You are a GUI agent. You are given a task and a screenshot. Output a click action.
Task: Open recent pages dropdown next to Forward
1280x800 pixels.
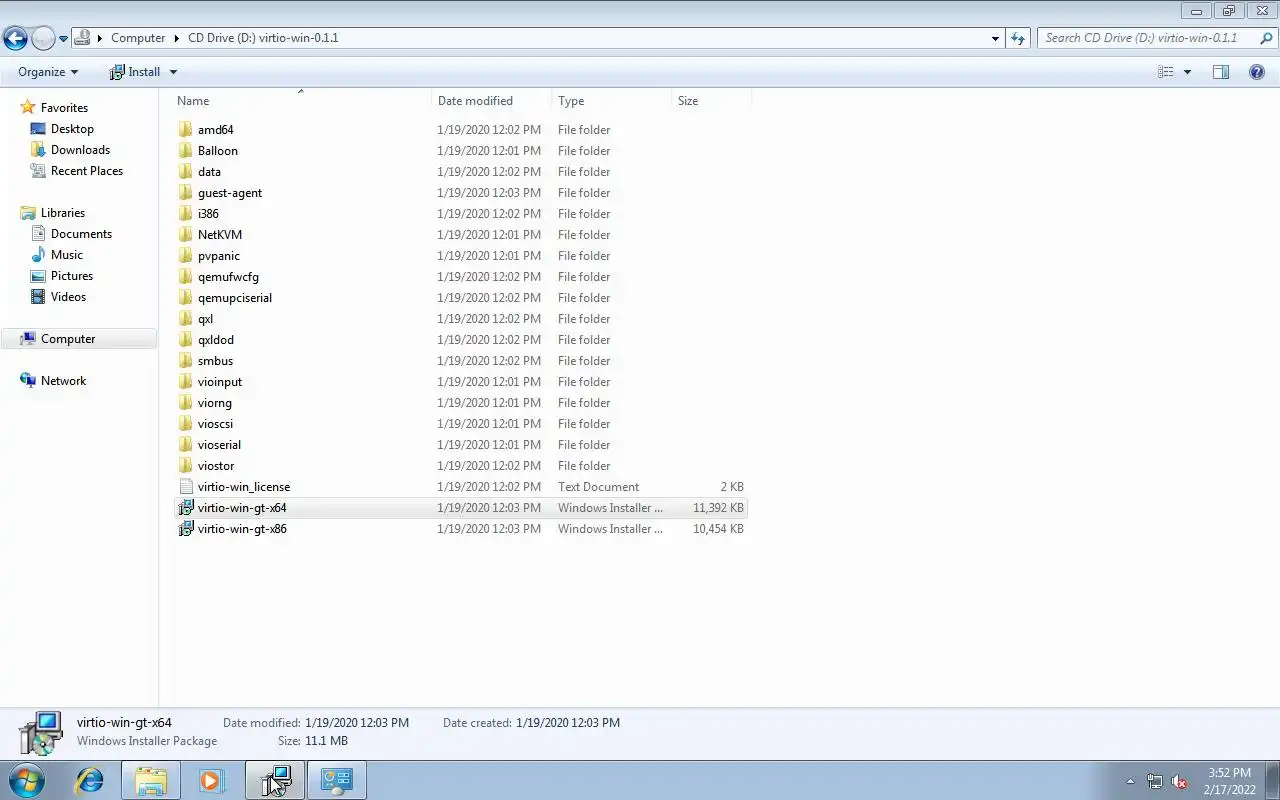coord(63,39)
